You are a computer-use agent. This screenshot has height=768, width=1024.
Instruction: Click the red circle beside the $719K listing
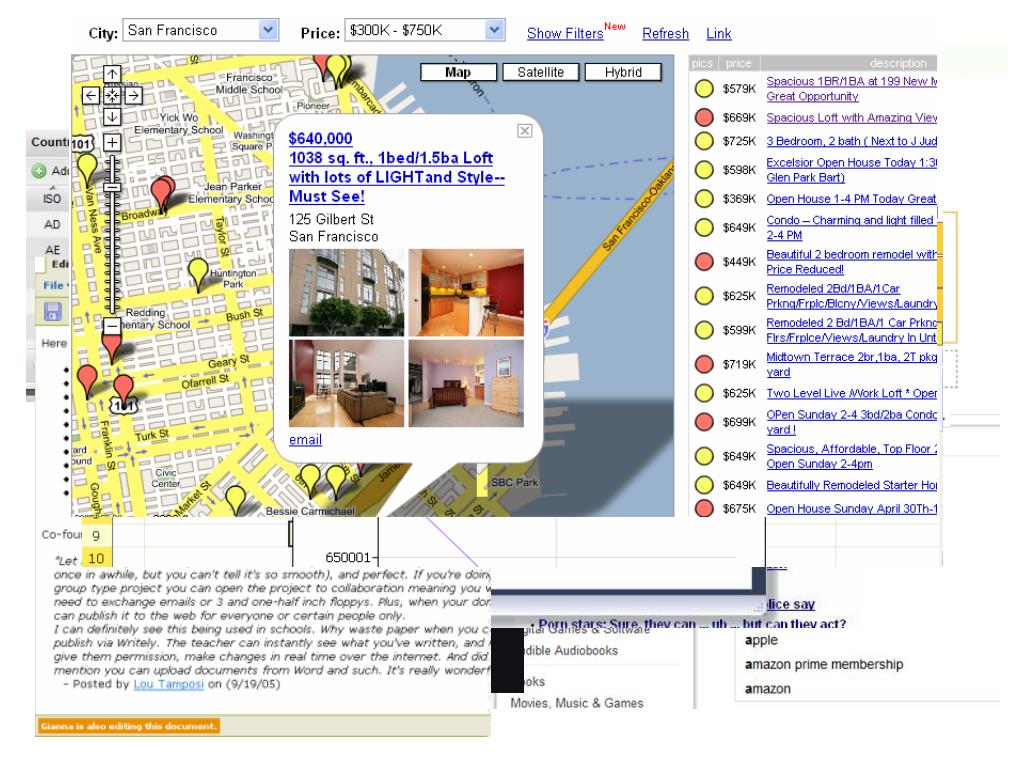point(704,364)
